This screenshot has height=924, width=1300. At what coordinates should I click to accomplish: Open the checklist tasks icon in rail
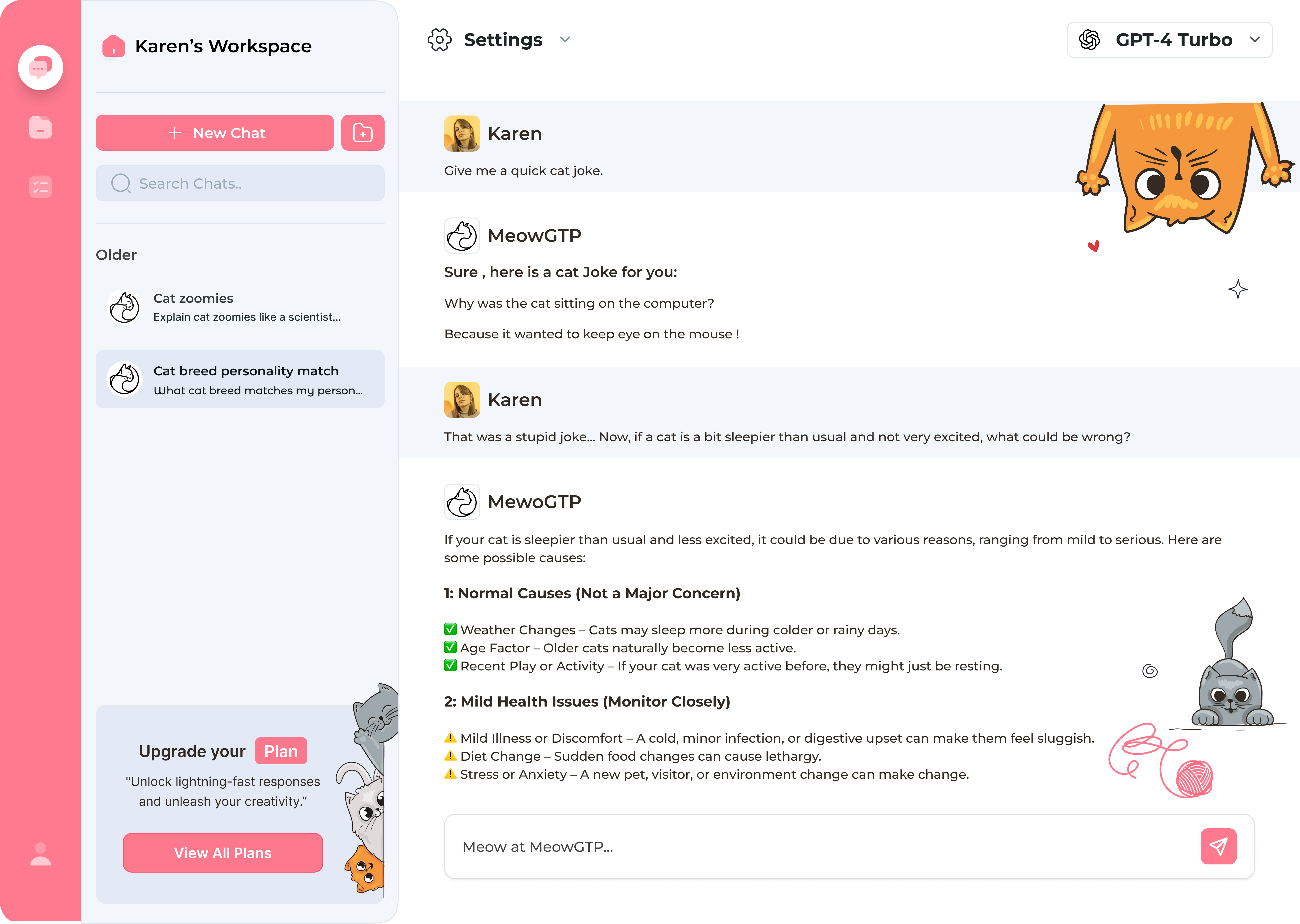coord(40,187)
